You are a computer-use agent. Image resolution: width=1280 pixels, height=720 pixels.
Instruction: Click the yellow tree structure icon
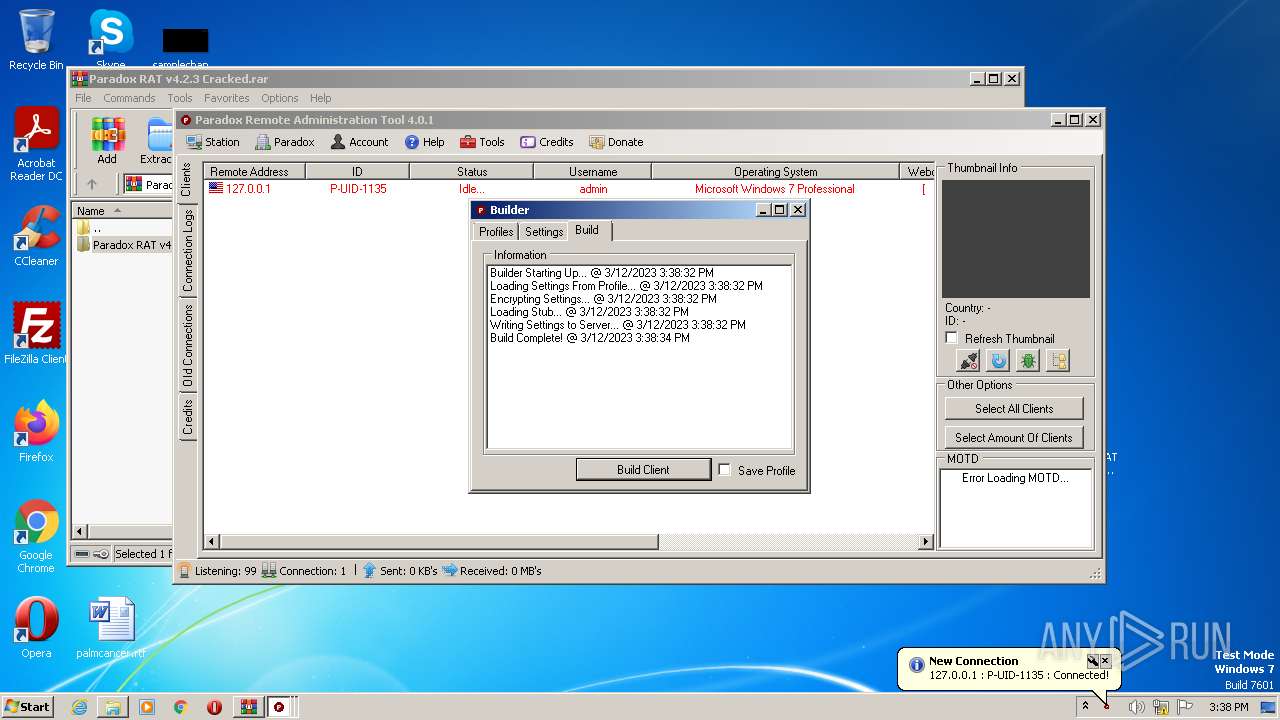pos(1058,361)
